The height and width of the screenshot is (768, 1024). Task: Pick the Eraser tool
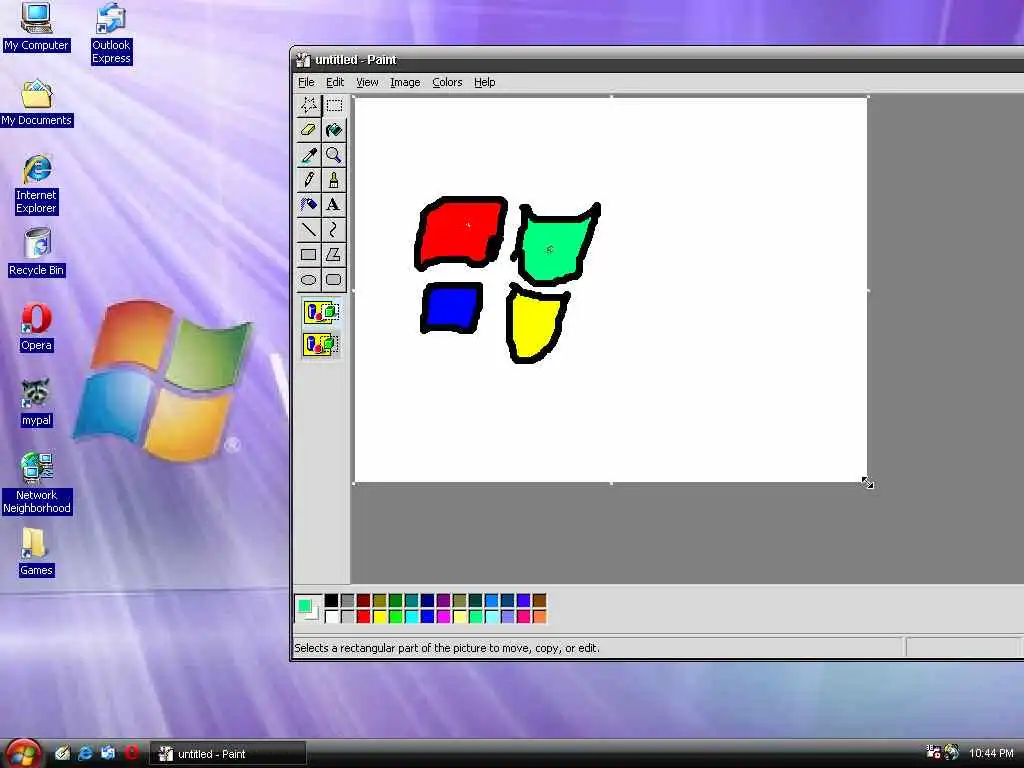click(x=309, y=130)
